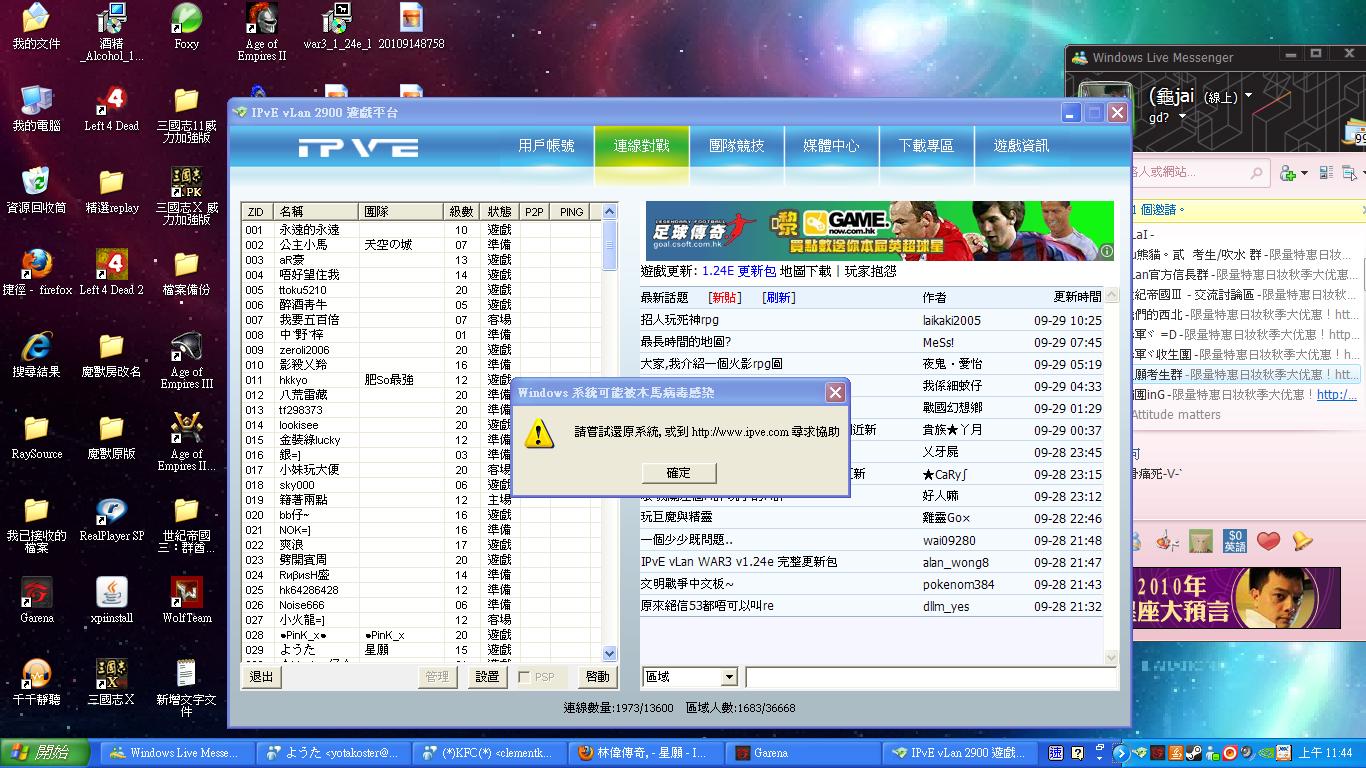Click the golden bell icon in Messenger
The height and width of the screenshot is (768, 1366).
pyautogui.click(x=1302, y=541)
